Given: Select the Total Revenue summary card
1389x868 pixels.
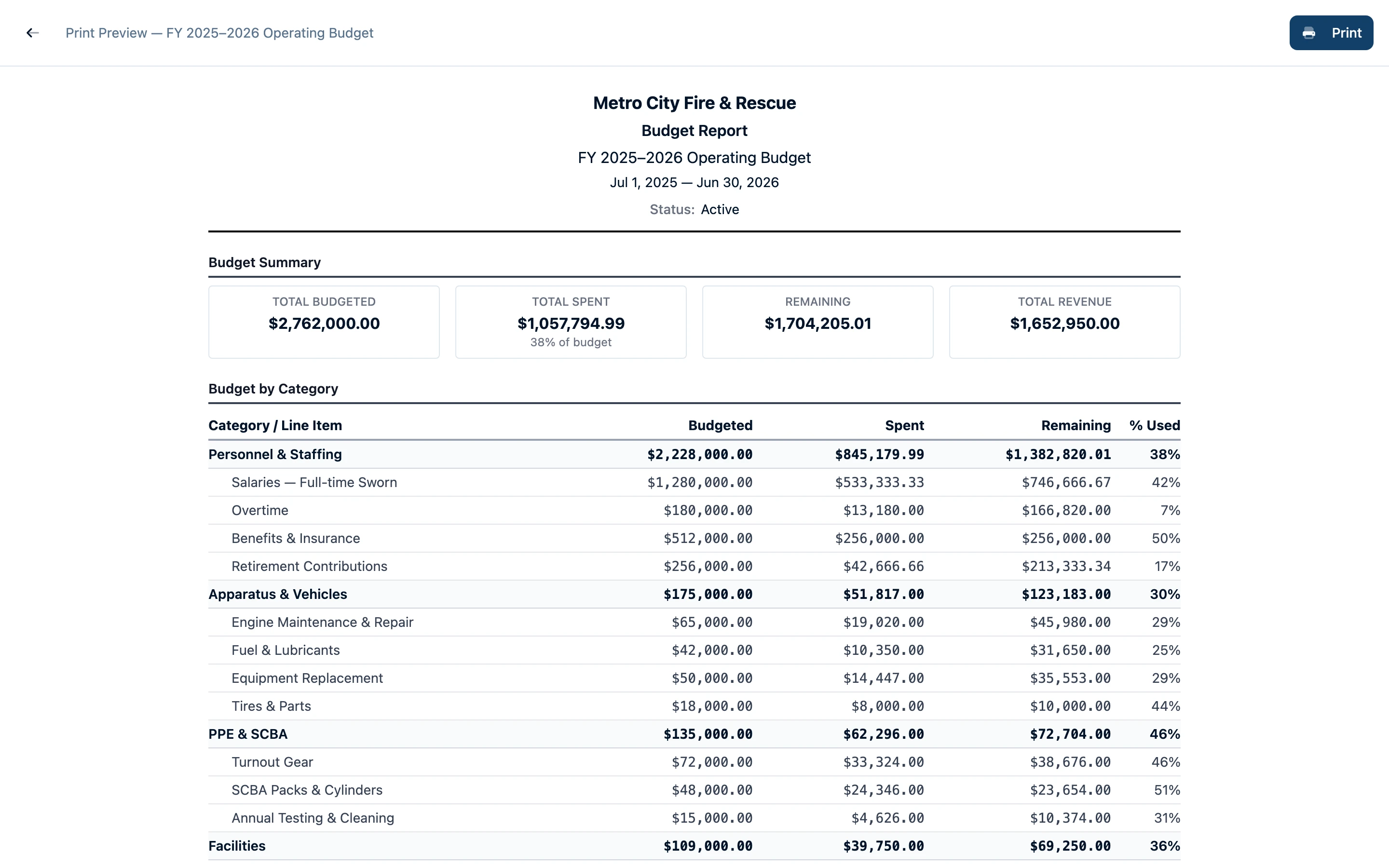Looking at the screenshot, I should click(1064, 322).
